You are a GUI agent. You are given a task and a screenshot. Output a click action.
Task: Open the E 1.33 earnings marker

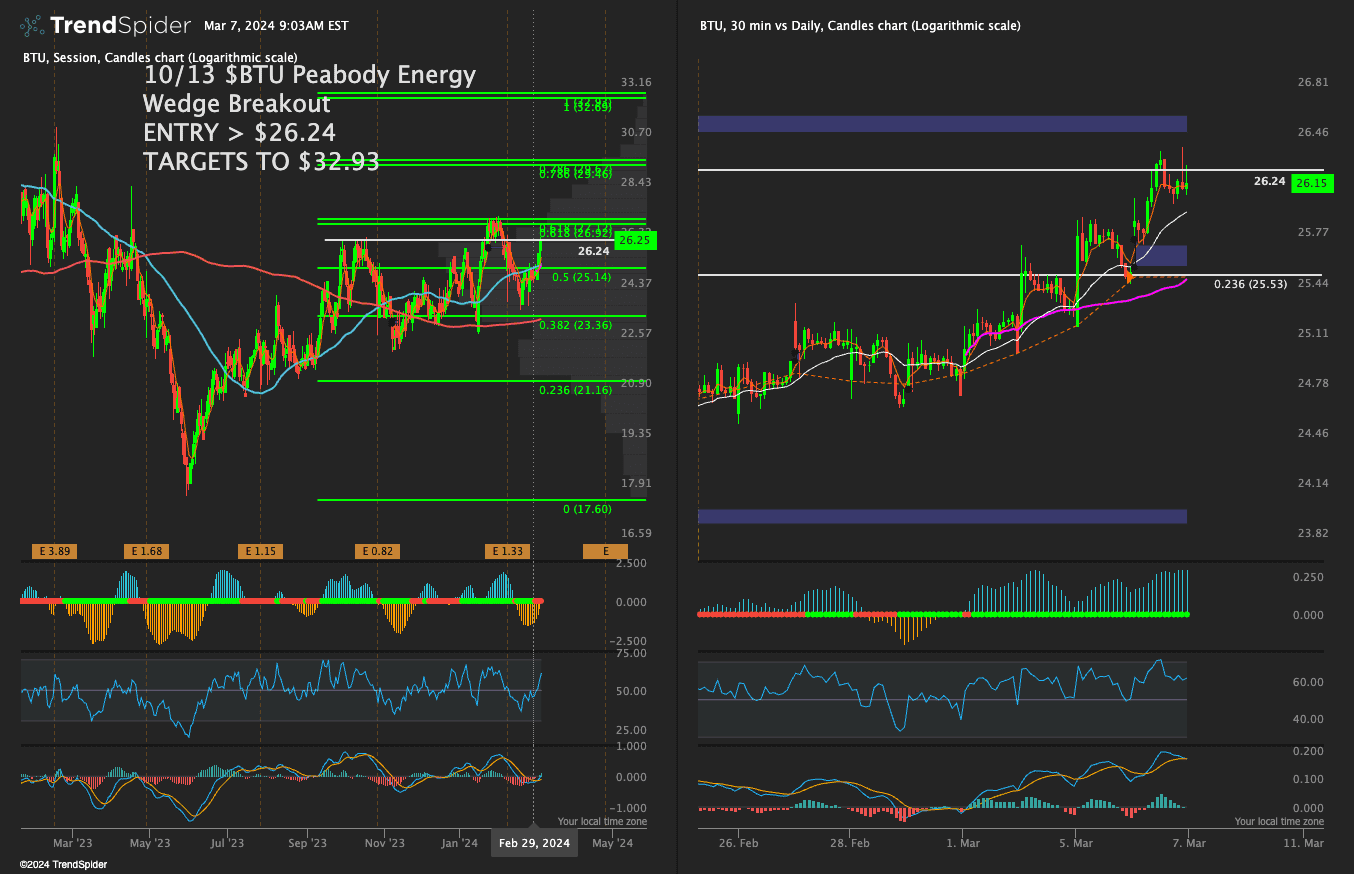click(507, 551)
